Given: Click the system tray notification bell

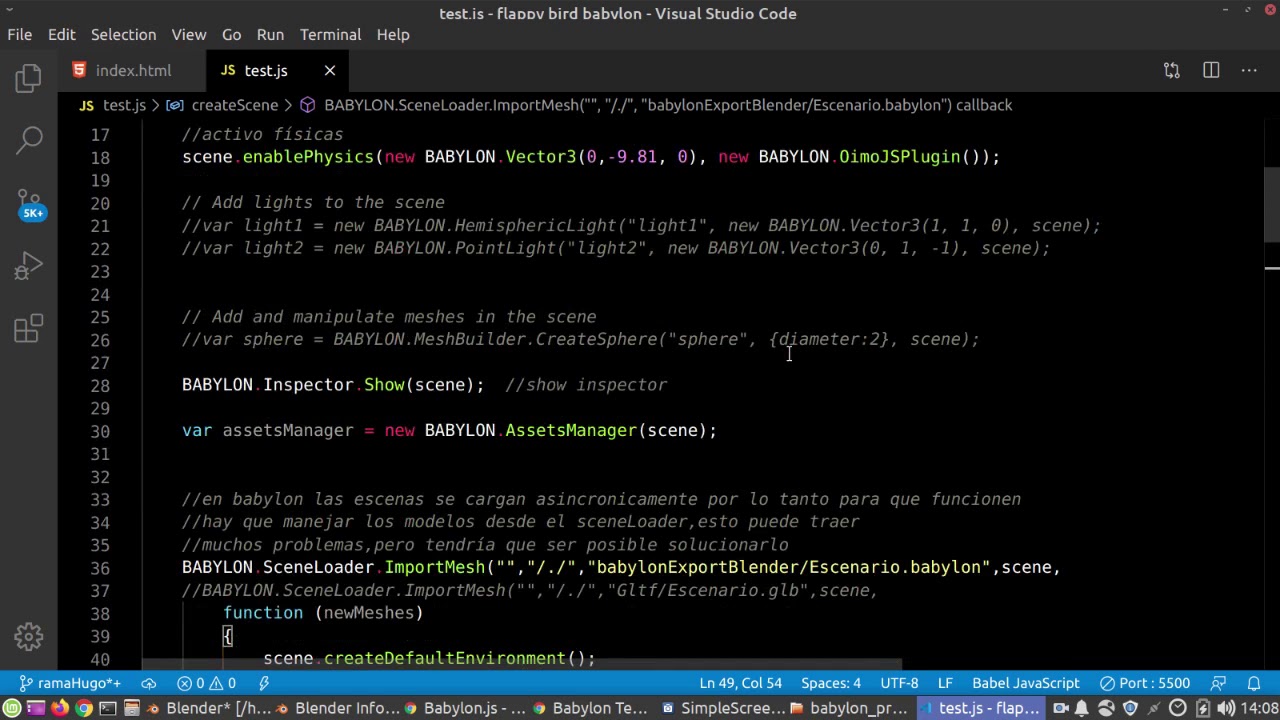Looking at the screenshot, I should 1082,709.
